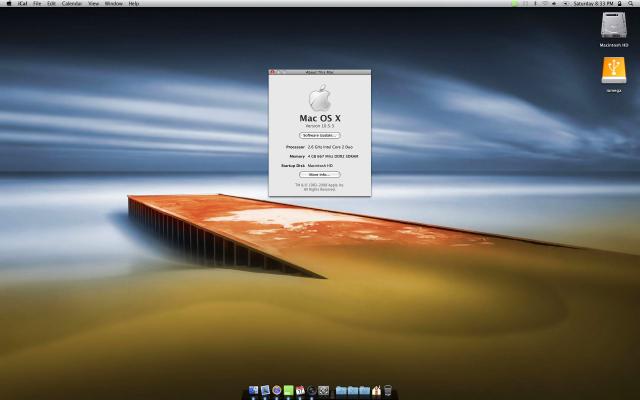The image size is (640, 400).
Task: Click the Saturday clock in menu bar
Action: point(593,3)
